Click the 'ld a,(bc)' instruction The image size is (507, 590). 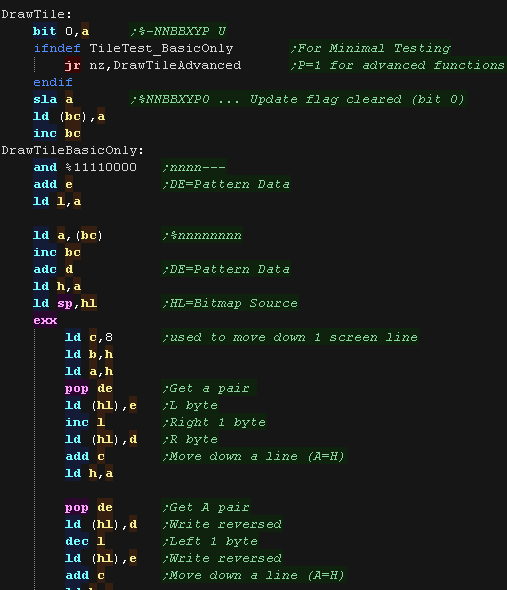pos(68,235)
